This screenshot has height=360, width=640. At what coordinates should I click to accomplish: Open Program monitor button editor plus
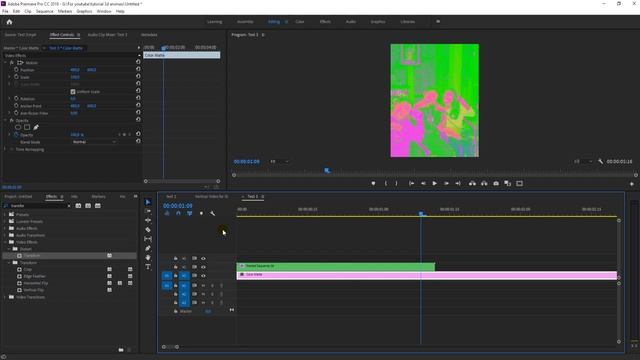[x=632, y=184]
